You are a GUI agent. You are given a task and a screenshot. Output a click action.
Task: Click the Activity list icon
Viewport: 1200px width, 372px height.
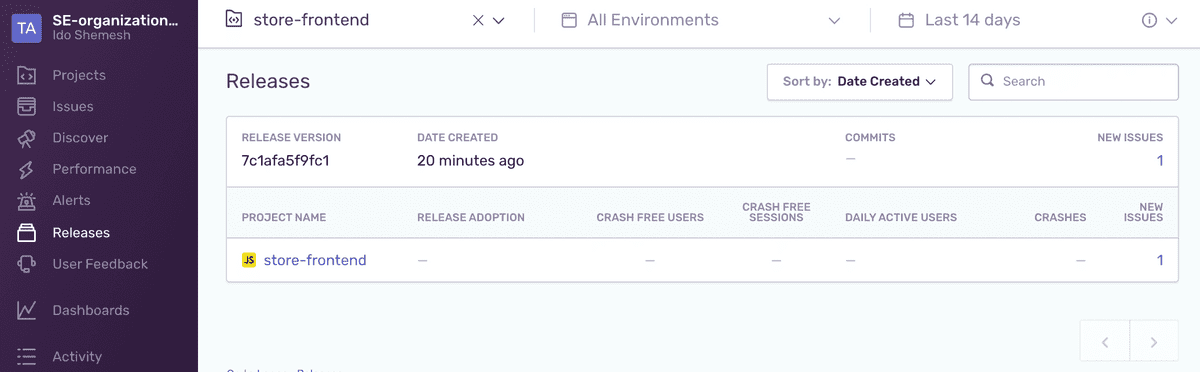tap(27, 356)
